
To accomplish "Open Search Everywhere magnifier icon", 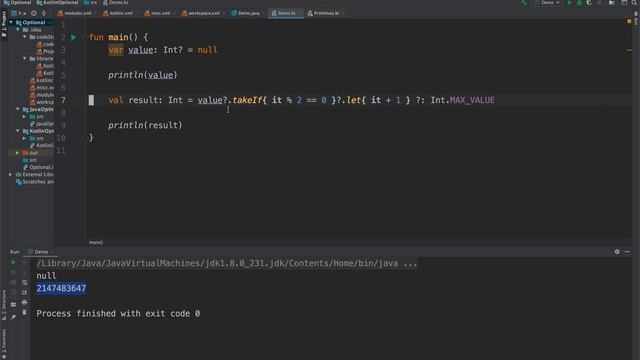I will 635,3.
